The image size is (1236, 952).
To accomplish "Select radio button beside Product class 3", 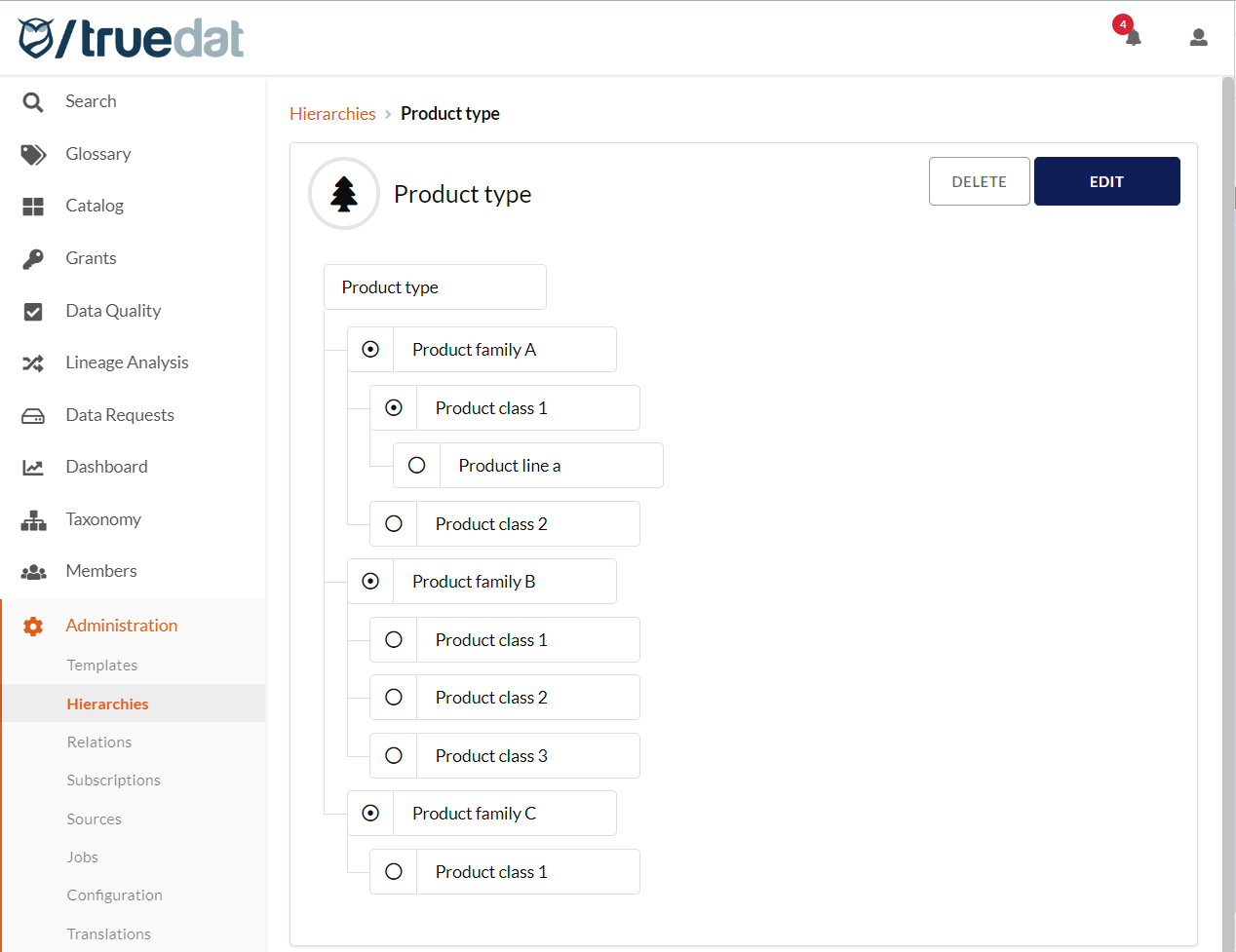I will pyautogui.click(x=394, y=756).
